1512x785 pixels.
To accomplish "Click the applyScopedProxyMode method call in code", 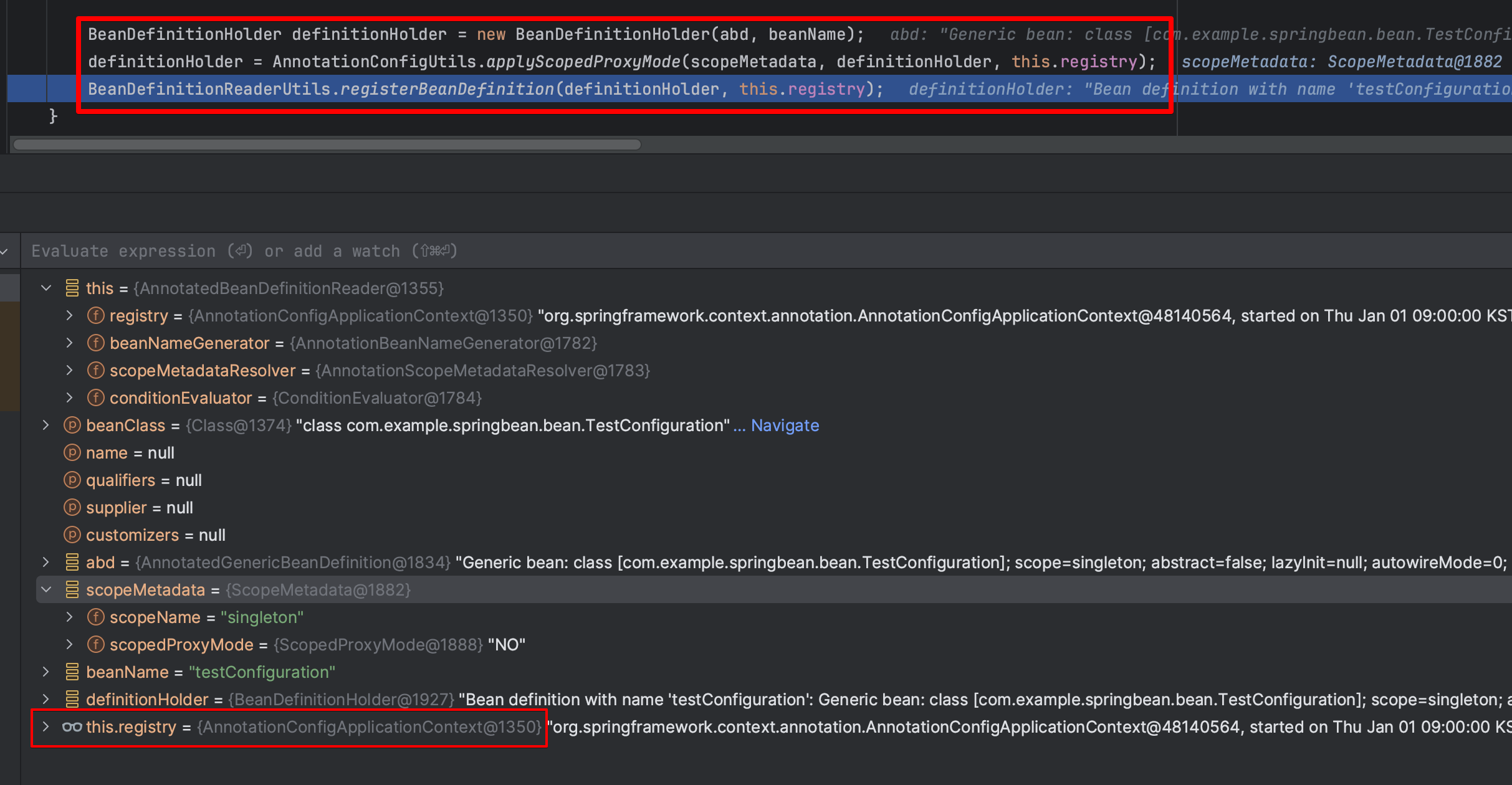I will pos(583,62).
